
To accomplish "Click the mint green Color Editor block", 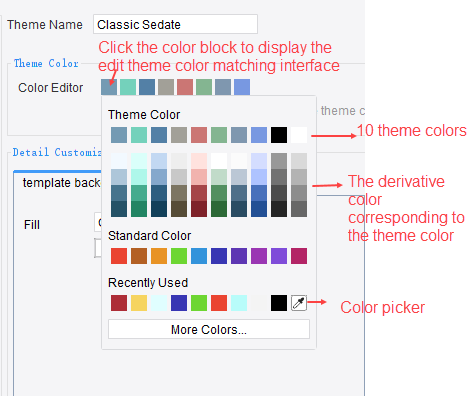I will tap(128, 87).
